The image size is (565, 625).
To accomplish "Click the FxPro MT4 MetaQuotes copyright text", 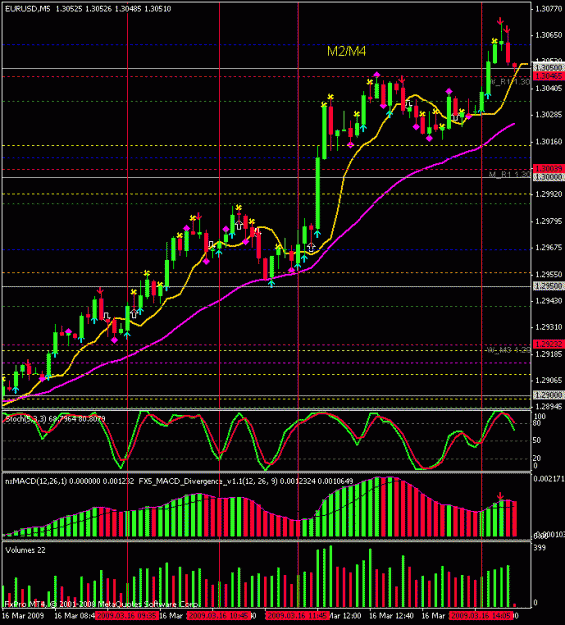I will tap(102, 604).
